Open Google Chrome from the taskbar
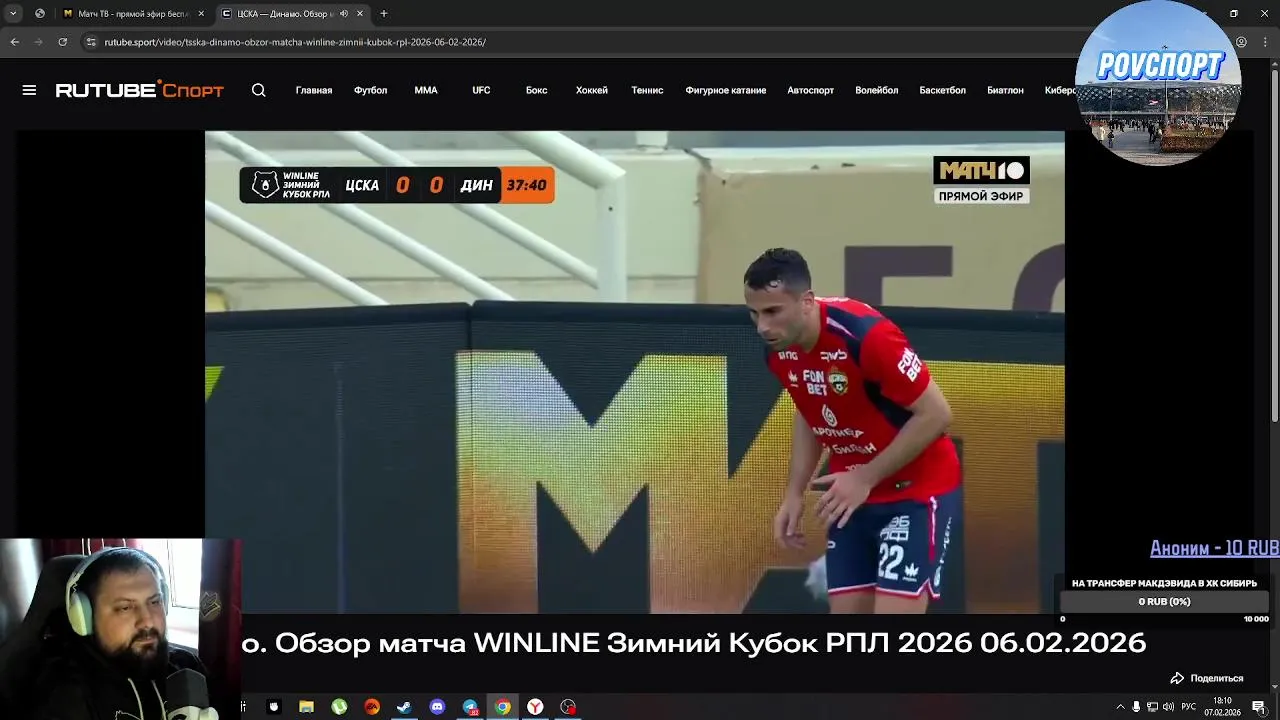The image size is (1280, 720). pos(502,707)
